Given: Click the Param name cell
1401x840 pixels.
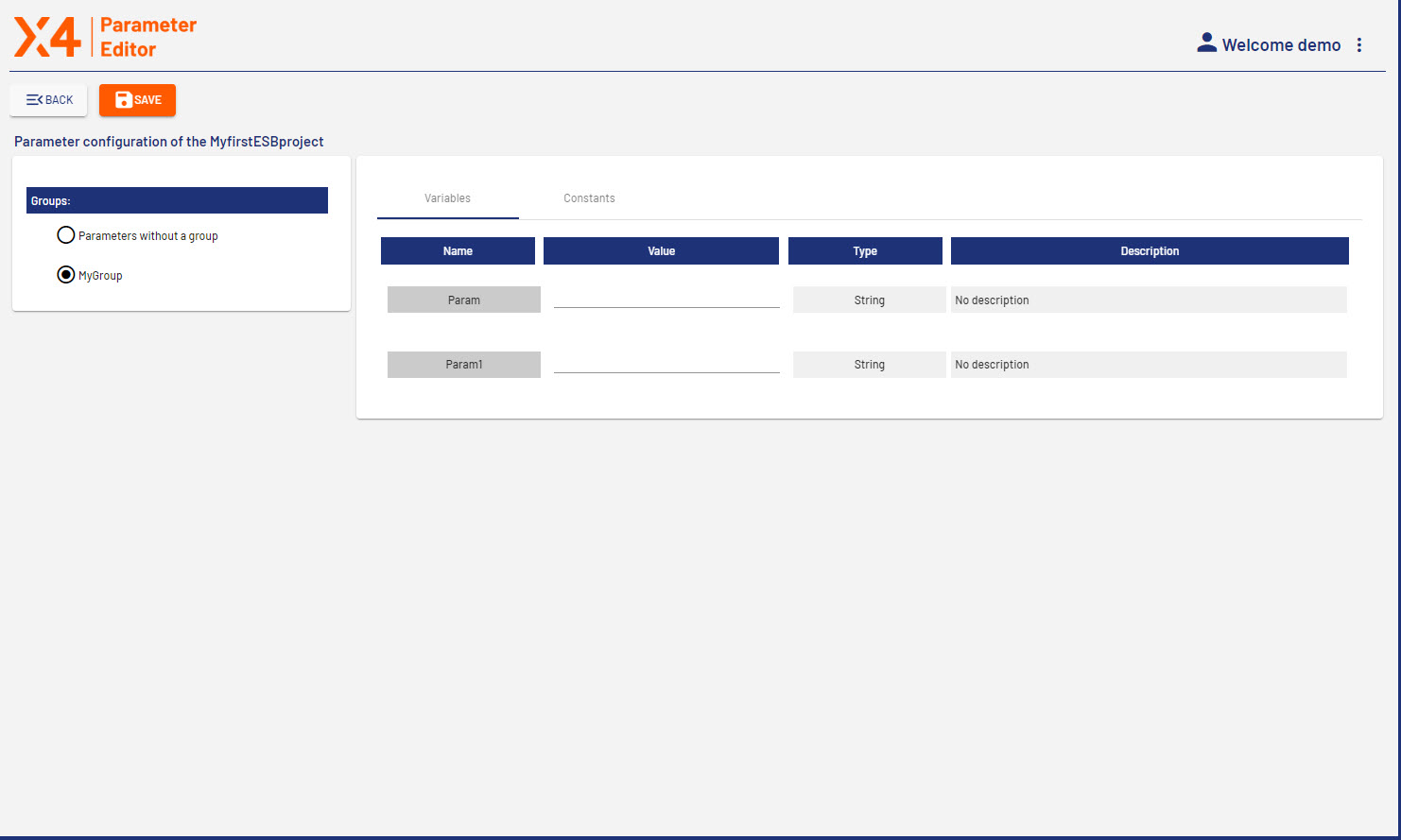Looking at the screenshot, I should (463, 300).
